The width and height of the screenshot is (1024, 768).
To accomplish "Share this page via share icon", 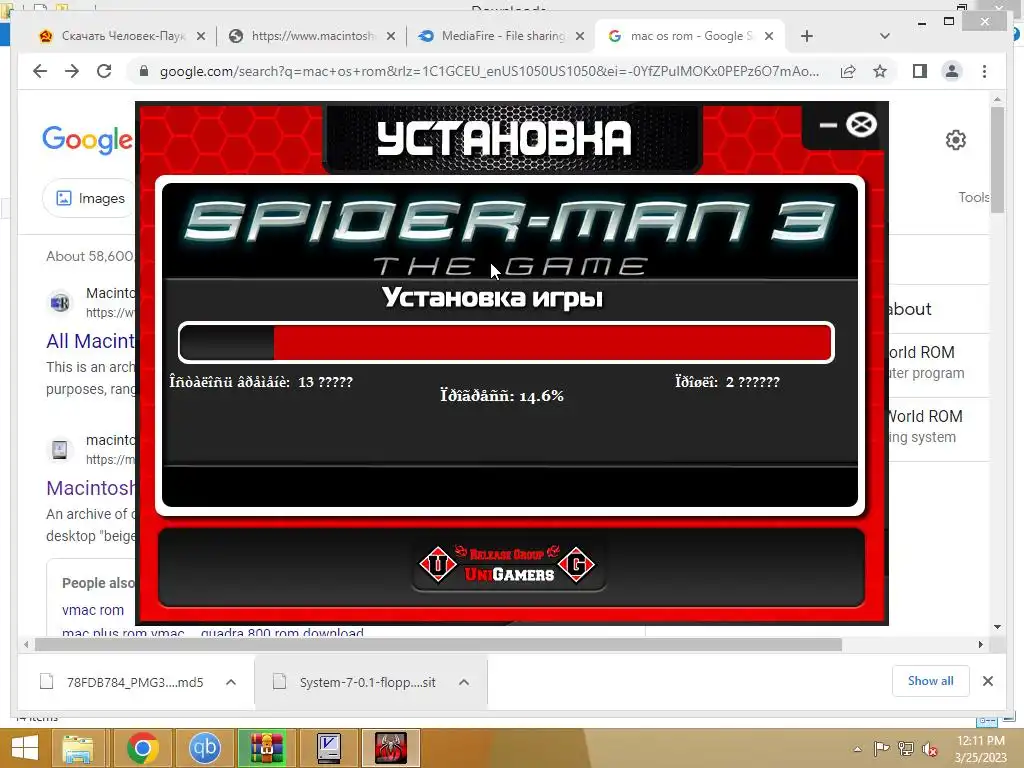I will click(848, 71).
